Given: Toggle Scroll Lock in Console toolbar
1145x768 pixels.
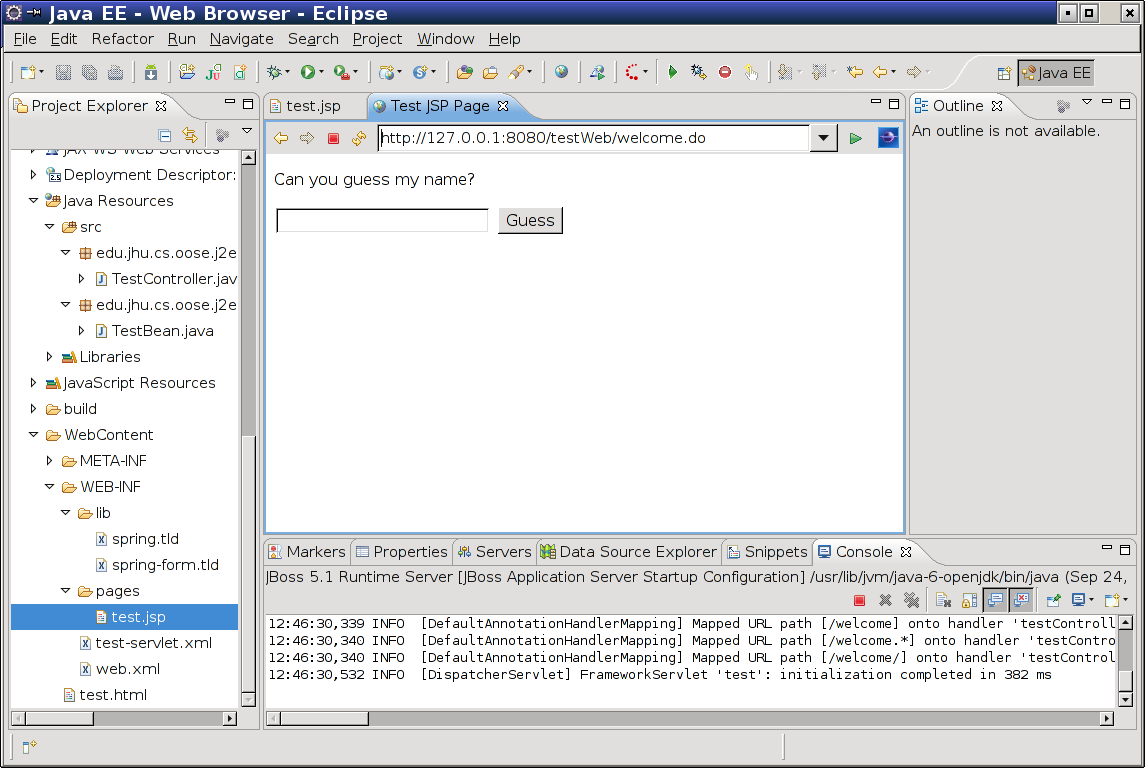Looking at the screenshot, I should 969,600.
